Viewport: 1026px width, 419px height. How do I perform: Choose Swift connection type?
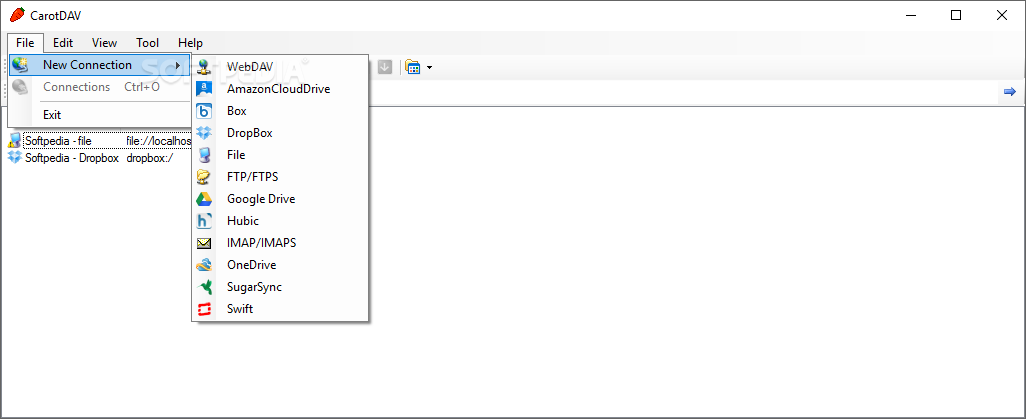pos(280,309)
